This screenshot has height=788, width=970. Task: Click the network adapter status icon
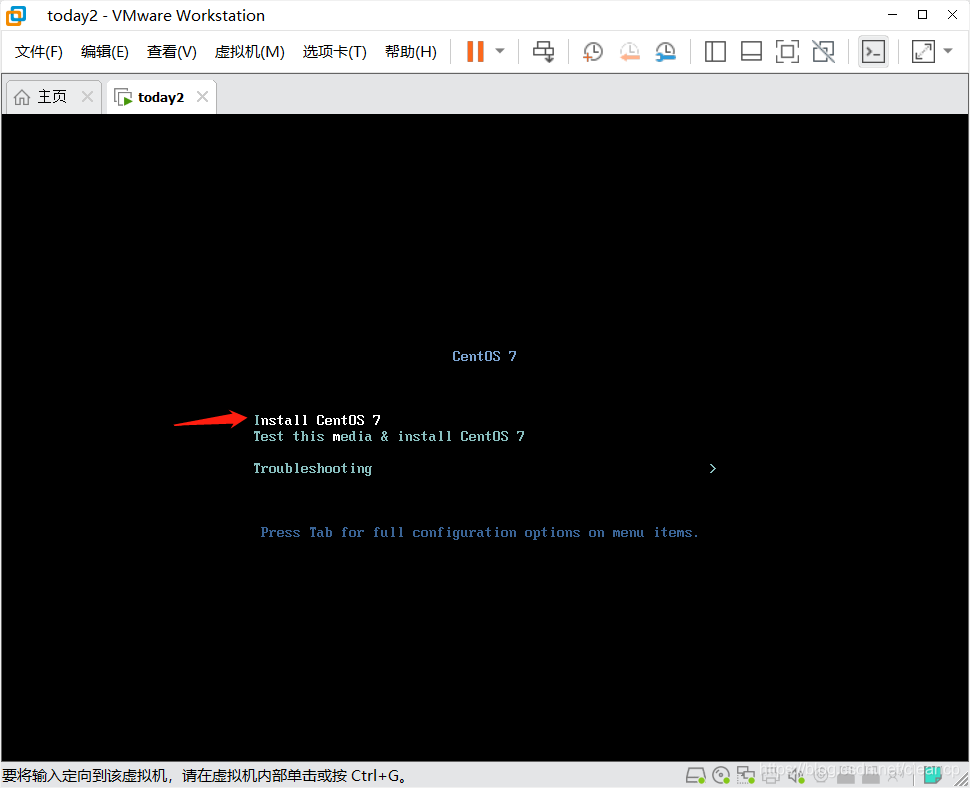tap(745, 775)
